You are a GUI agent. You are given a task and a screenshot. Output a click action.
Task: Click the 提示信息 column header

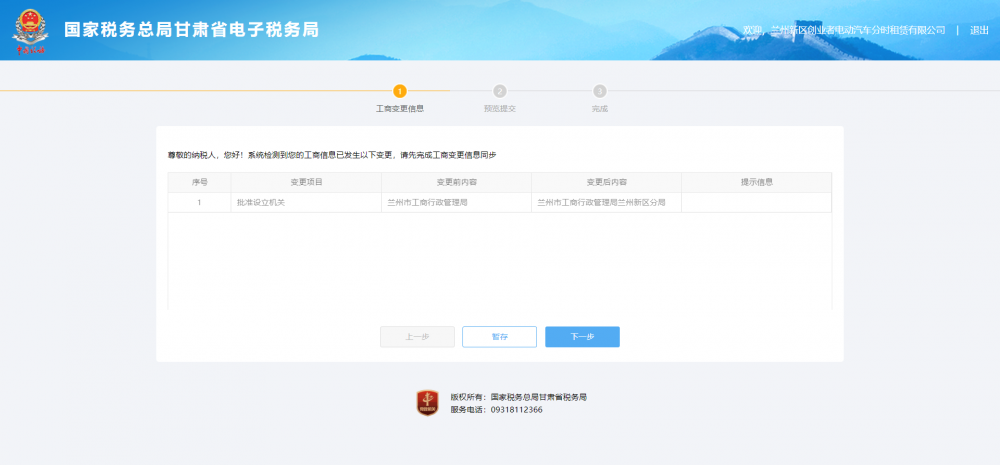click(x=756, y=182)
